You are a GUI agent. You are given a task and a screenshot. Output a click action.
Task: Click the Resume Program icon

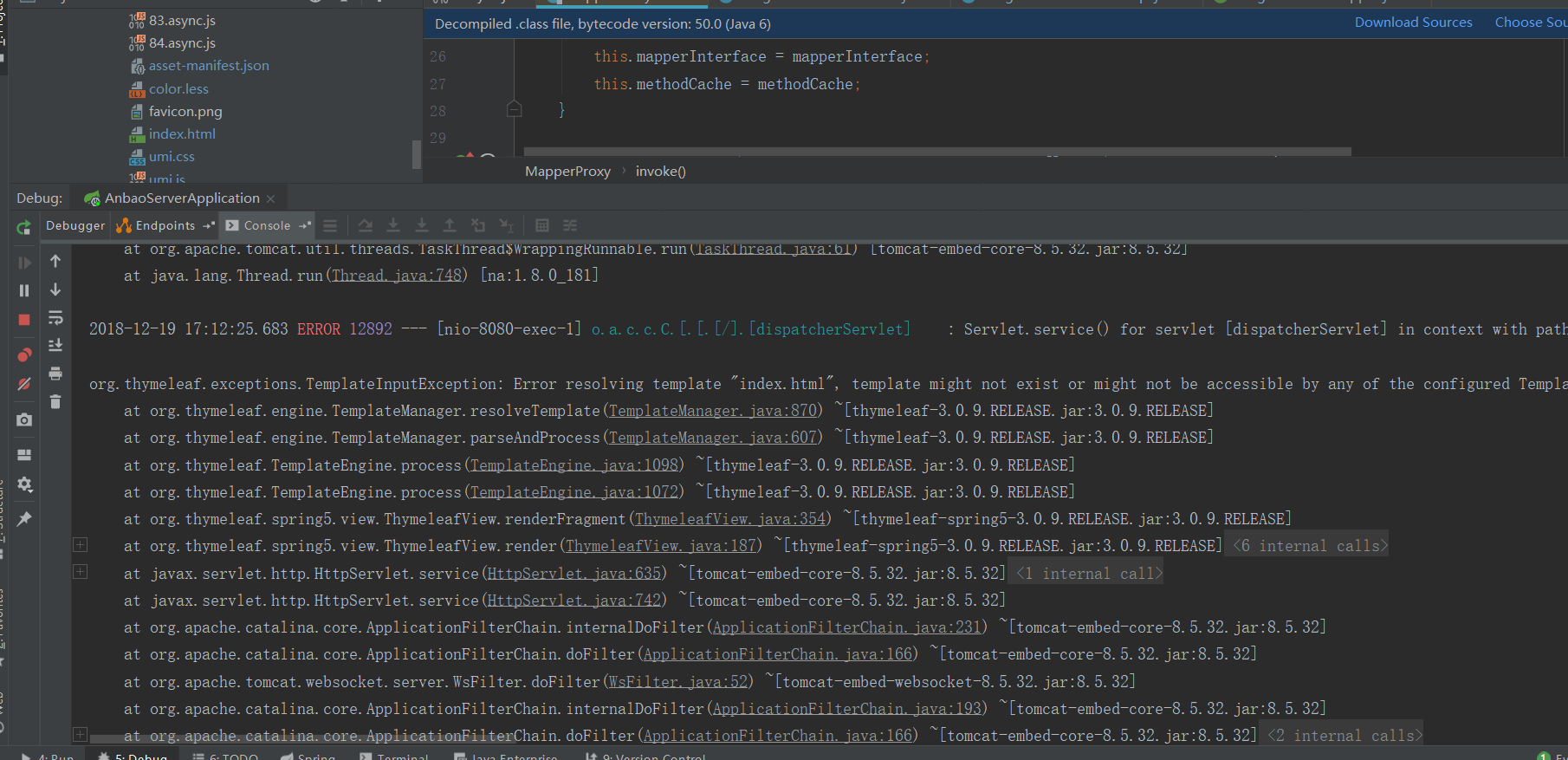[x=24, y=263]
